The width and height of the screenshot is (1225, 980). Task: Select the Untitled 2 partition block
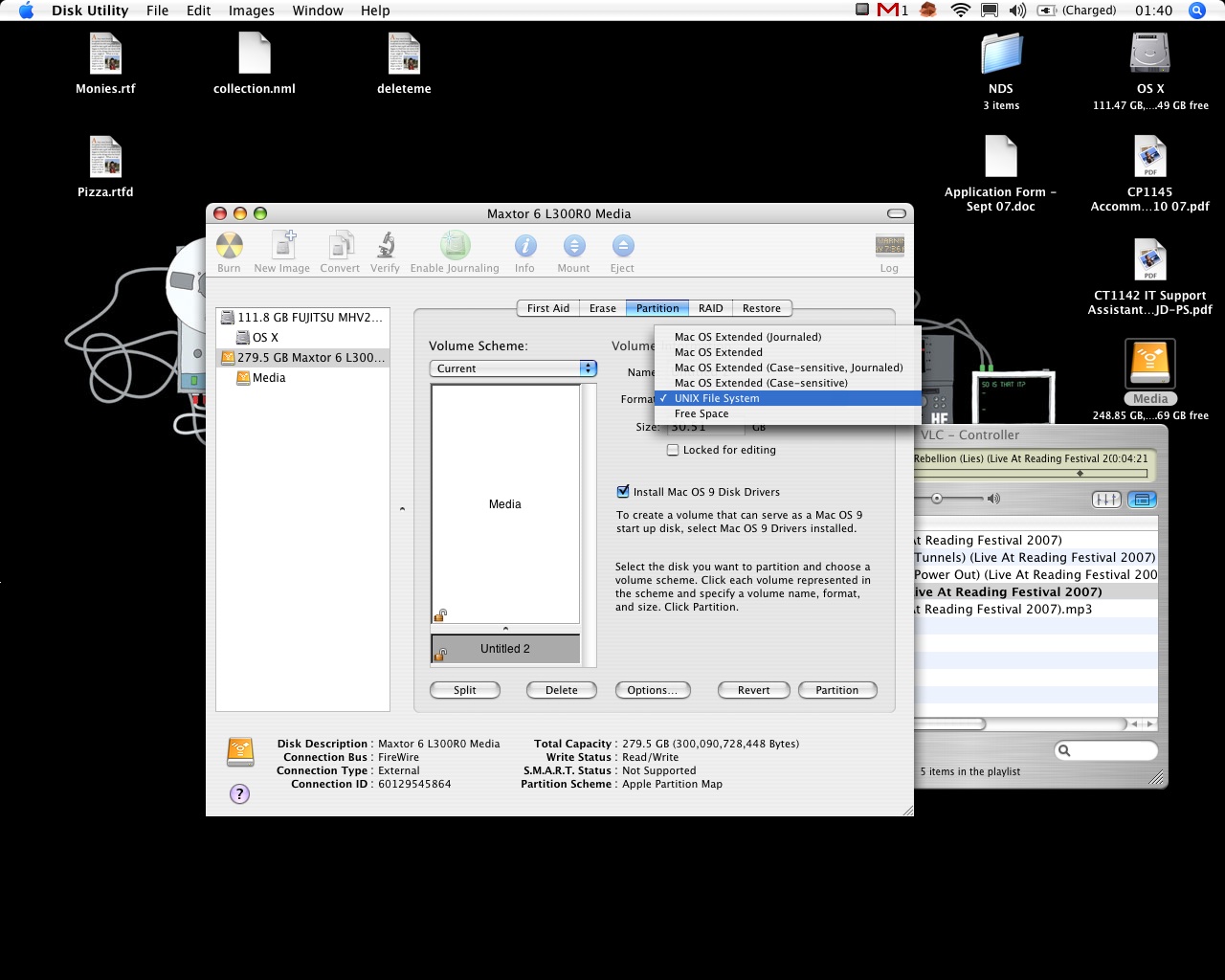click(x=505, y=649)
